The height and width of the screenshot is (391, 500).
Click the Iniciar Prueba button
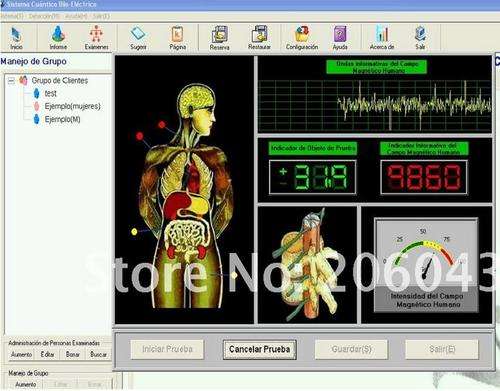[x=167, y=349]
